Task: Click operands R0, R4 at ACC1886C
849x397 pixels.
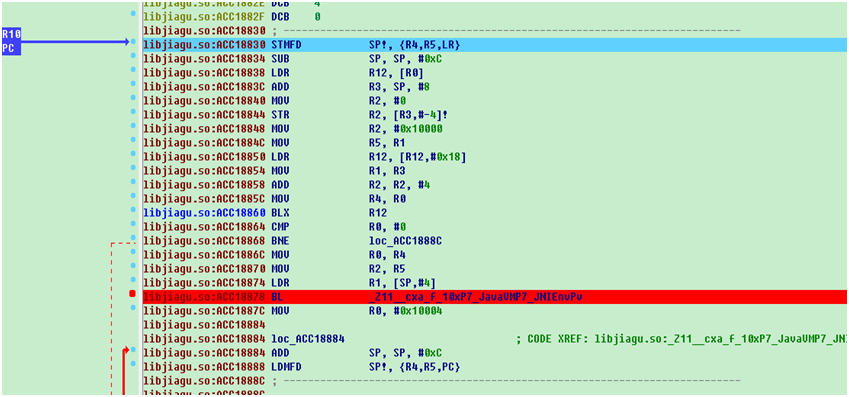Action: pyautogui.click(x=386, y=255)
